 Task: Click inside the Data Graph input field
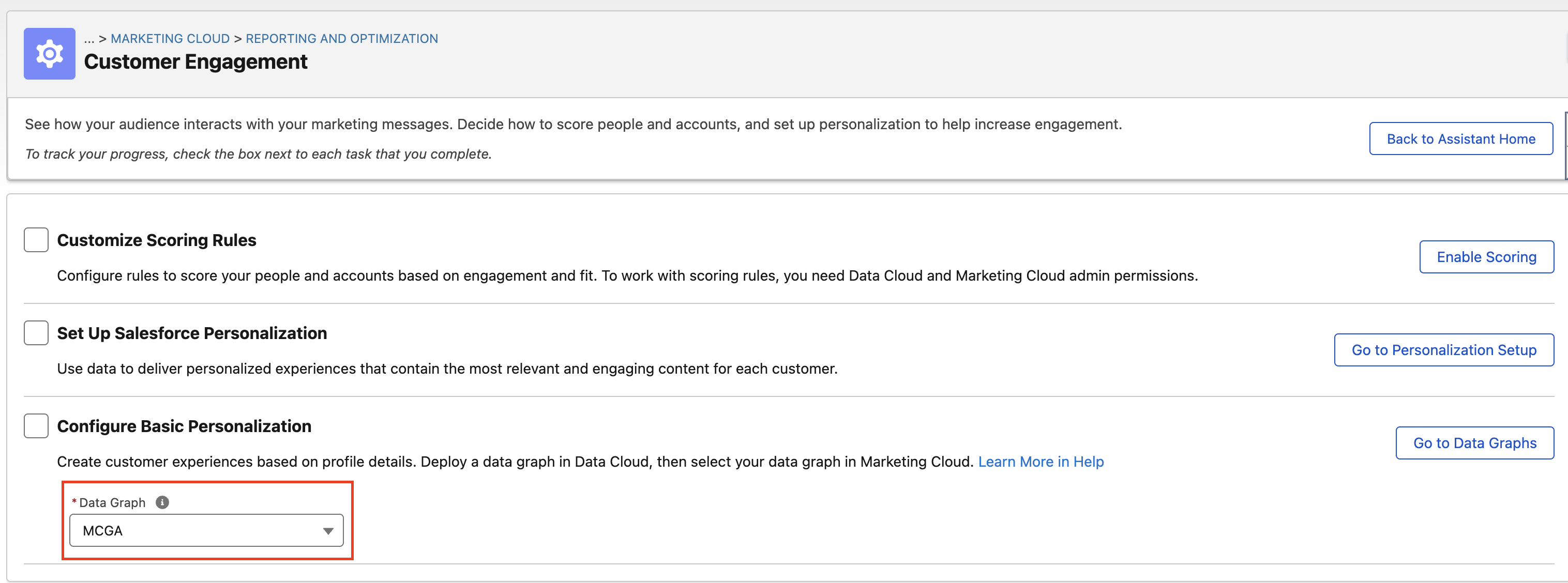183,530
